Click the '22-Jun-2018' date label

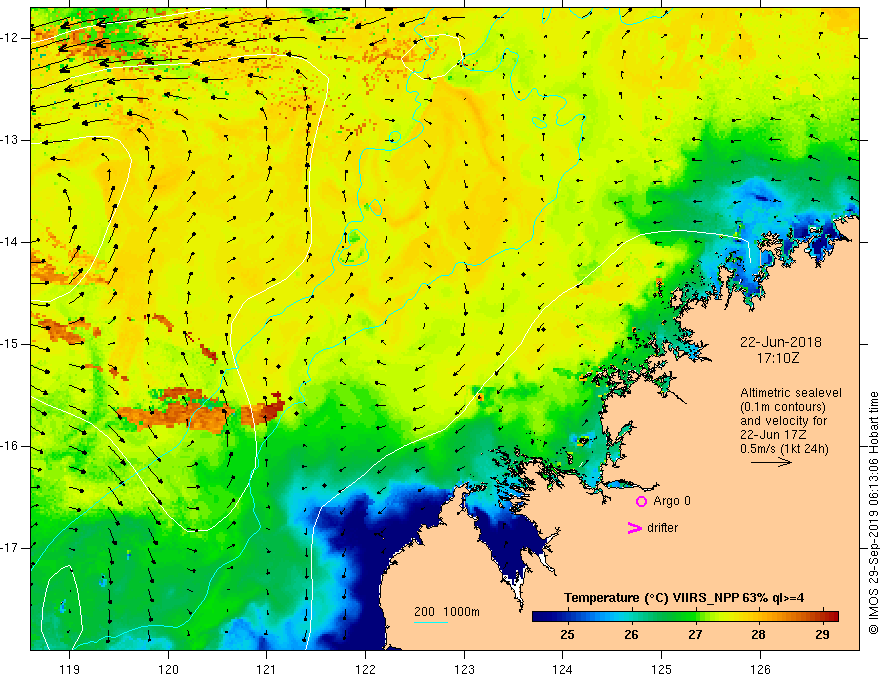coord(781,342)
